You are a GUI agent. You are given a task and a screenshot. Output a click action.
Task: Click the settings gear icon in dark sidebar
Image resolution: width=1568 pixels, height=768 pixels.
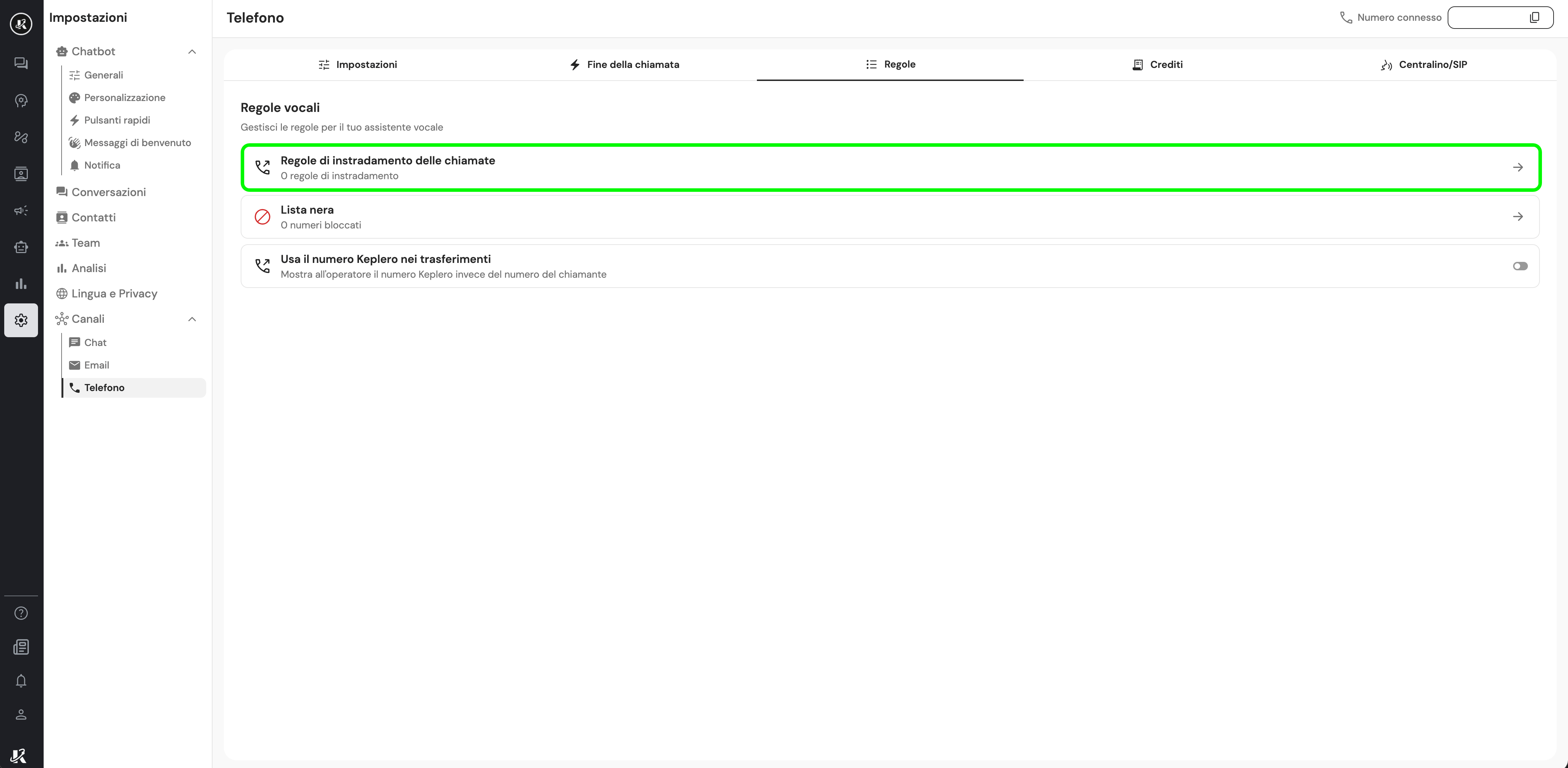(21, 320)
